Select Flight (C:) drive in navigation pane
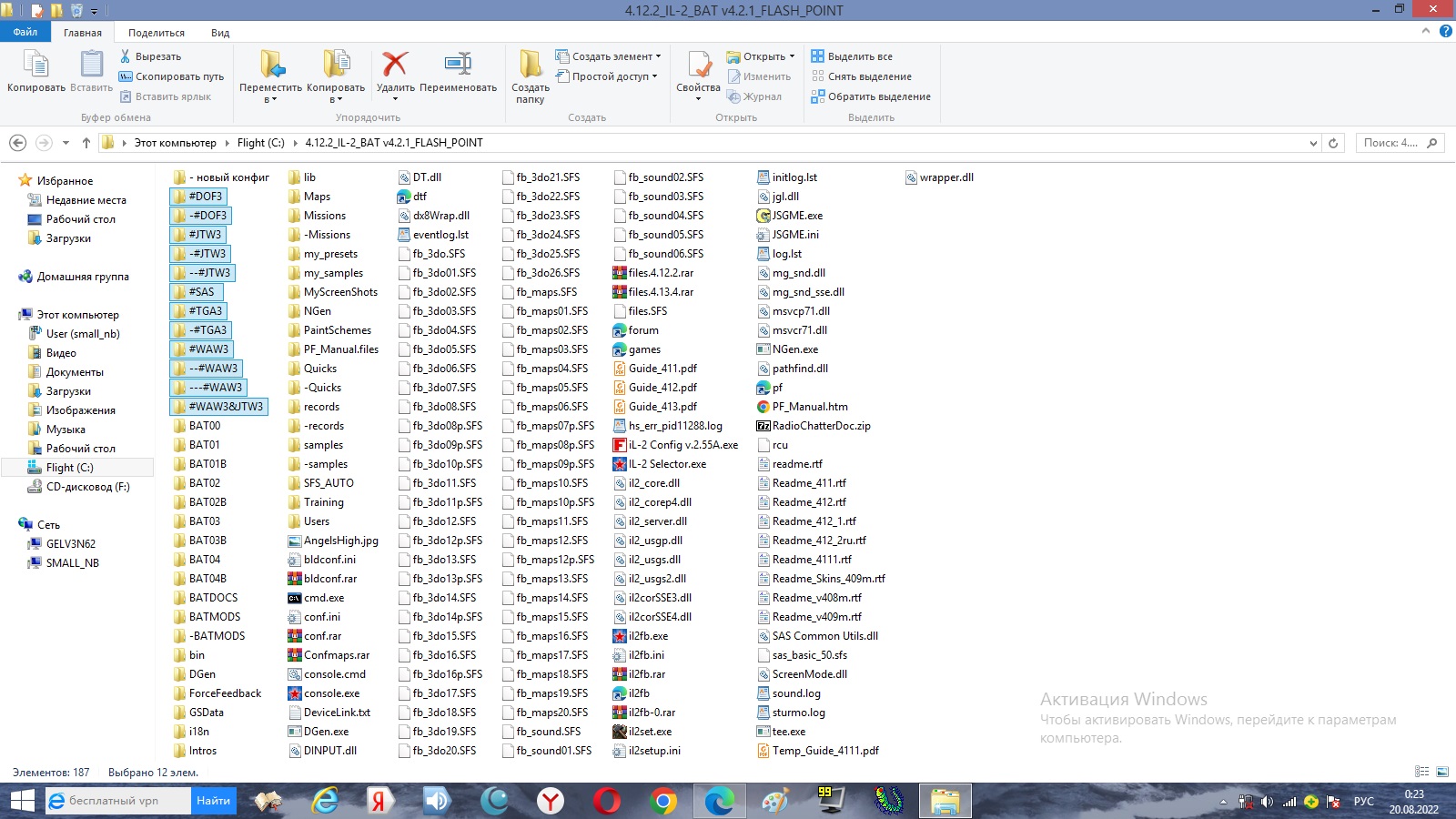Image resolution: width=1456 pixels, height=819 pixels. pyautogui.click(x=70, y=468)
